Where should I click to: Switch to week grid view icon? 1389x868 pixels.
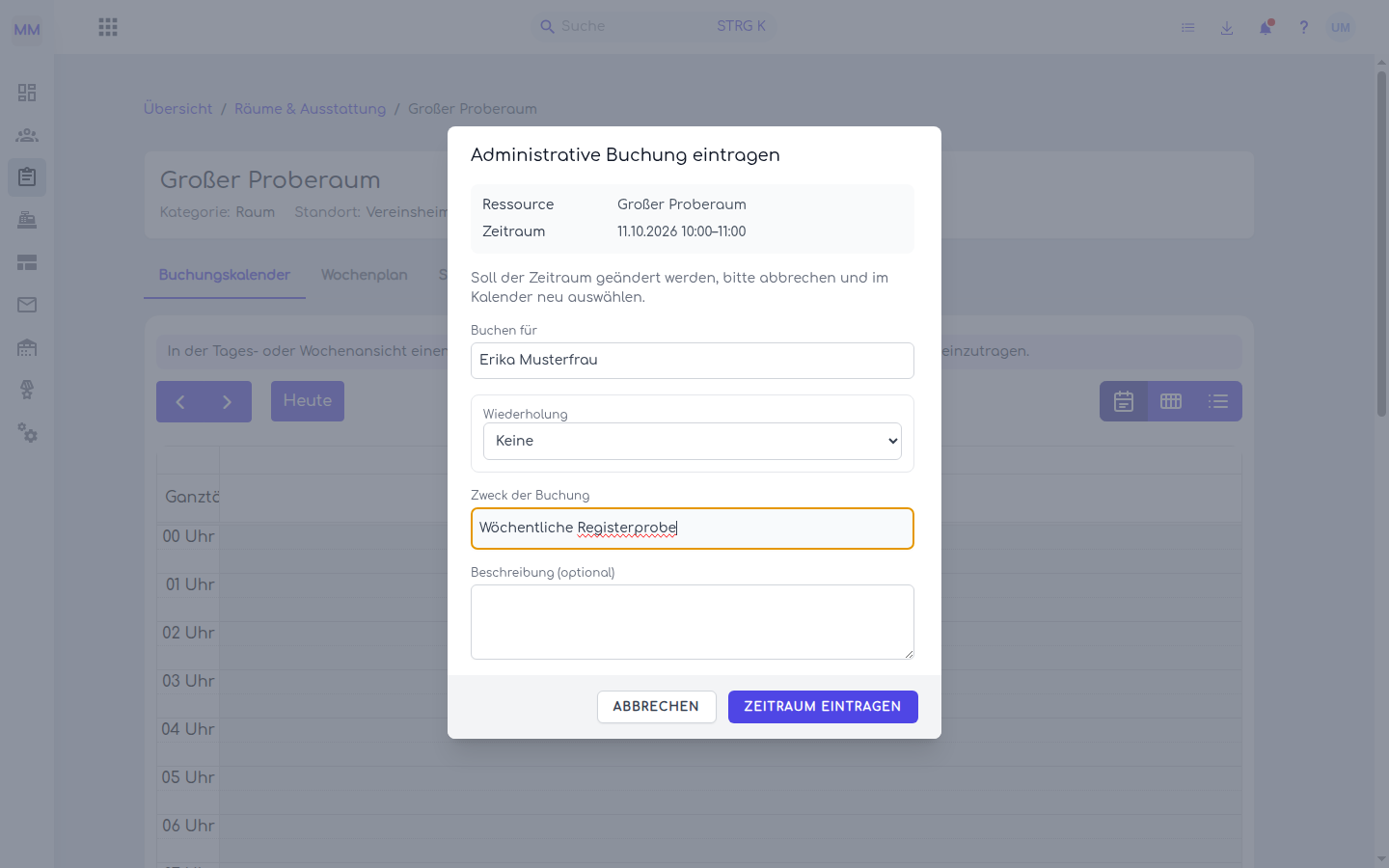(1171, 401)
